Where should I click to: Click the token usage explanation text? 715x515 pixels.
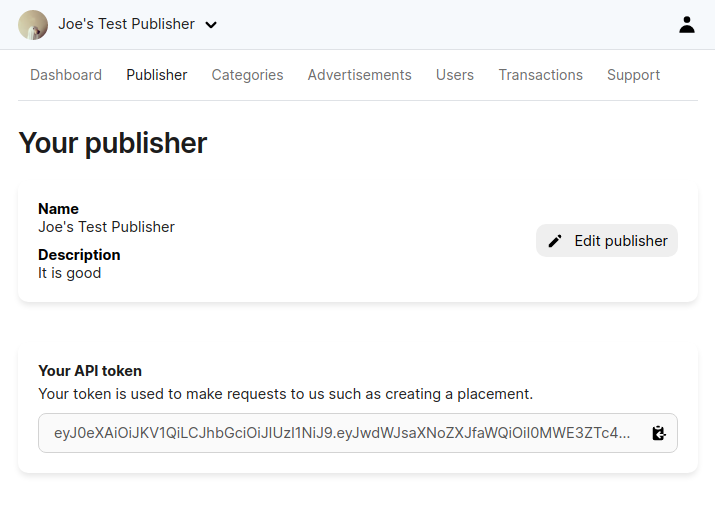285,394
